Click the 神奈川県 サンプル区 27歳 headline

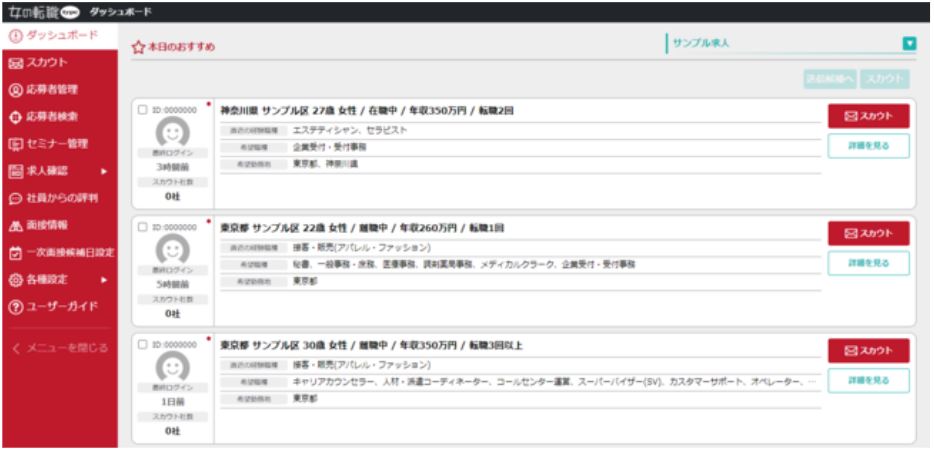(x=368, y=111)
